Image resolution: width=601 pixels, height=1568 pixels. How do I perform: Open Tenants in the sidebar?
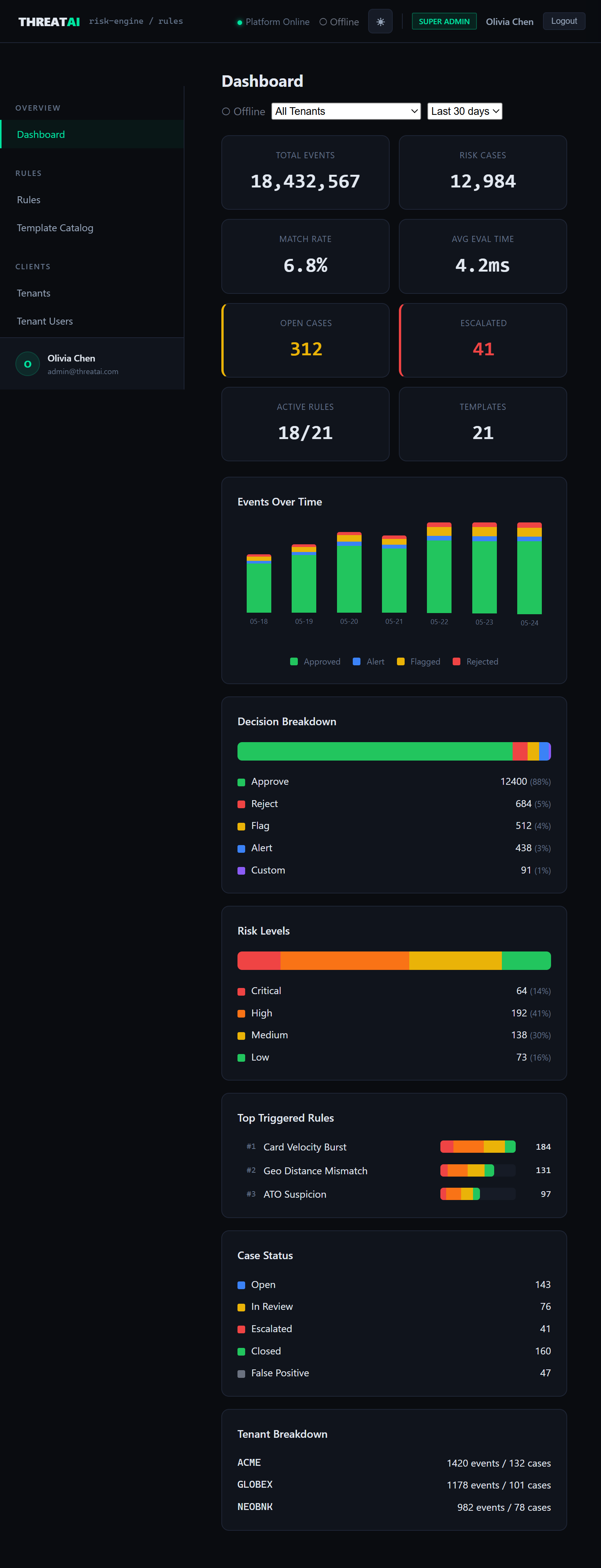[x=92, y=293]
